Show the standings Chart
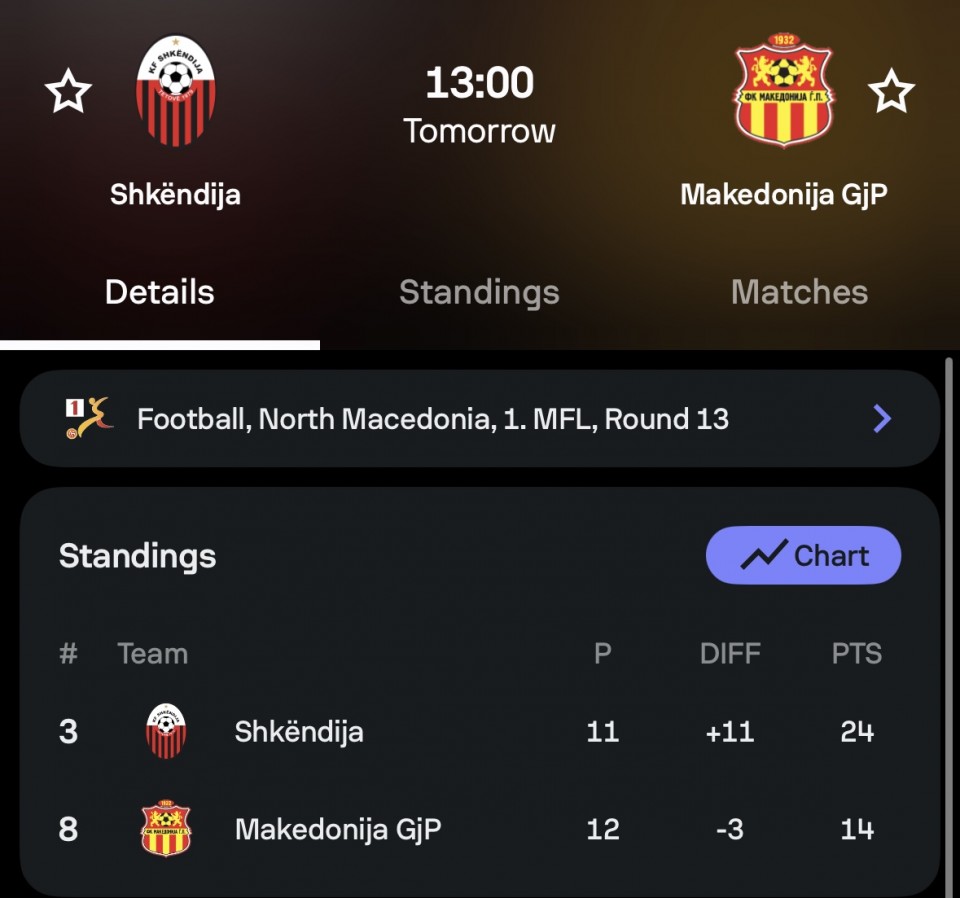 (803, 555)
